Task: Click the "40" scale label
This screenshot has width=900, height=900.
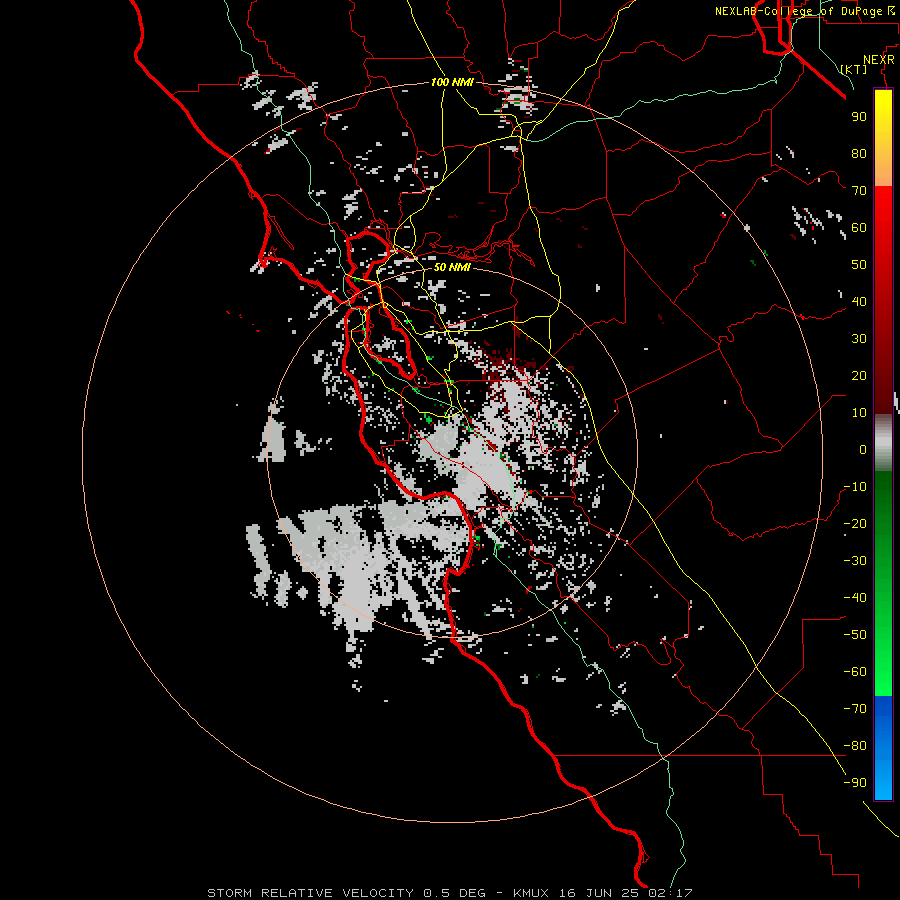Action: pos(859,301)
